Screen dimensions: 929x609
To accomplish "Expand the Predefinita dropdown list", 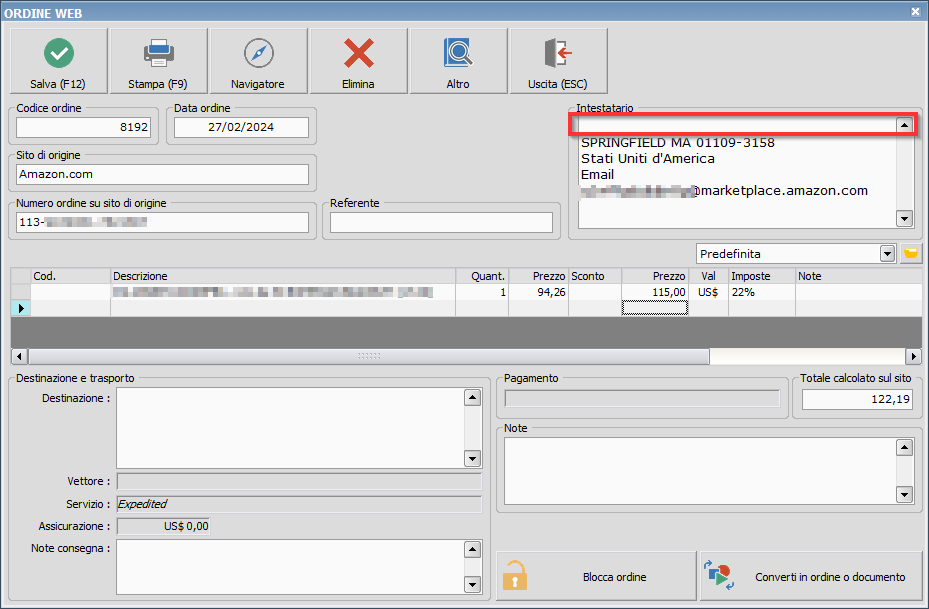I will [887, 254].
